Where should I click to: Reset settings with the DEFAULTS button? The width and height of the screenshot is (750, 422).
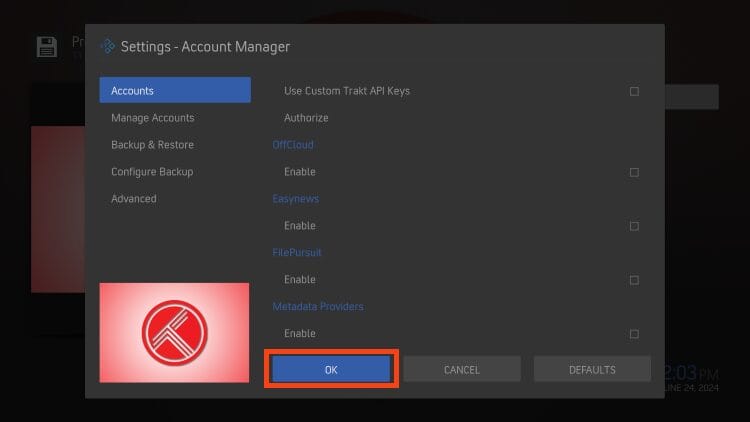(592, 369)
